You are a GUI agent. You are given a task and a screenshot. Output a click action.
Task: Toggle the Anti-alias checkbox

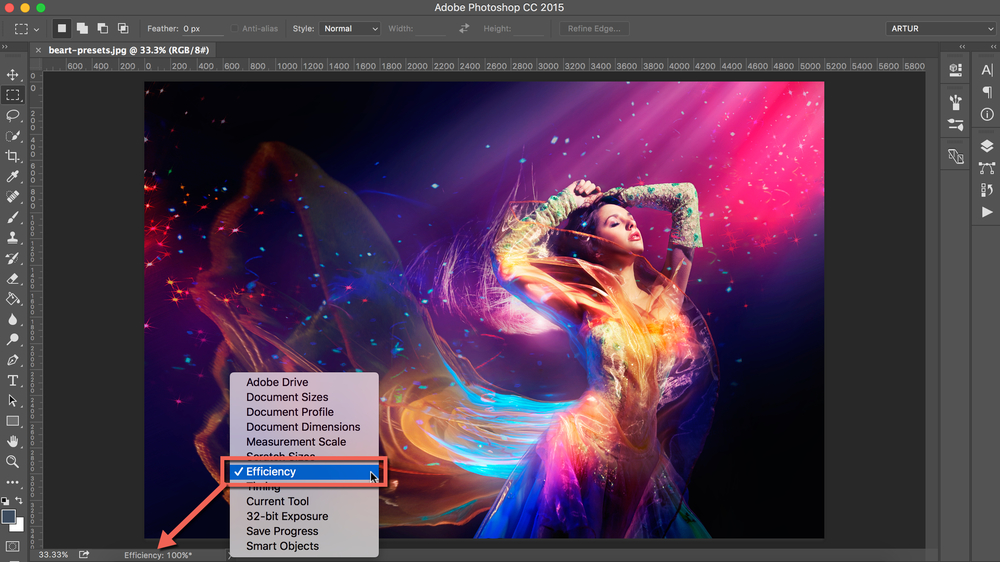(236, 29)
